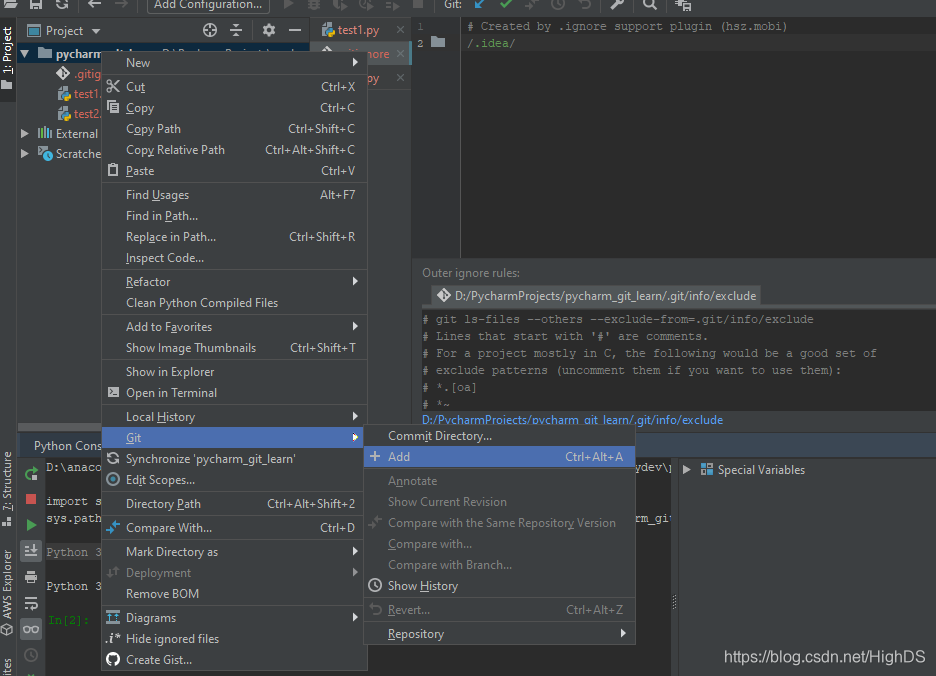The width and height of the screenshot is (936, 676).
Task: Click the console history clock icon
Action: [x=31, y=656]
